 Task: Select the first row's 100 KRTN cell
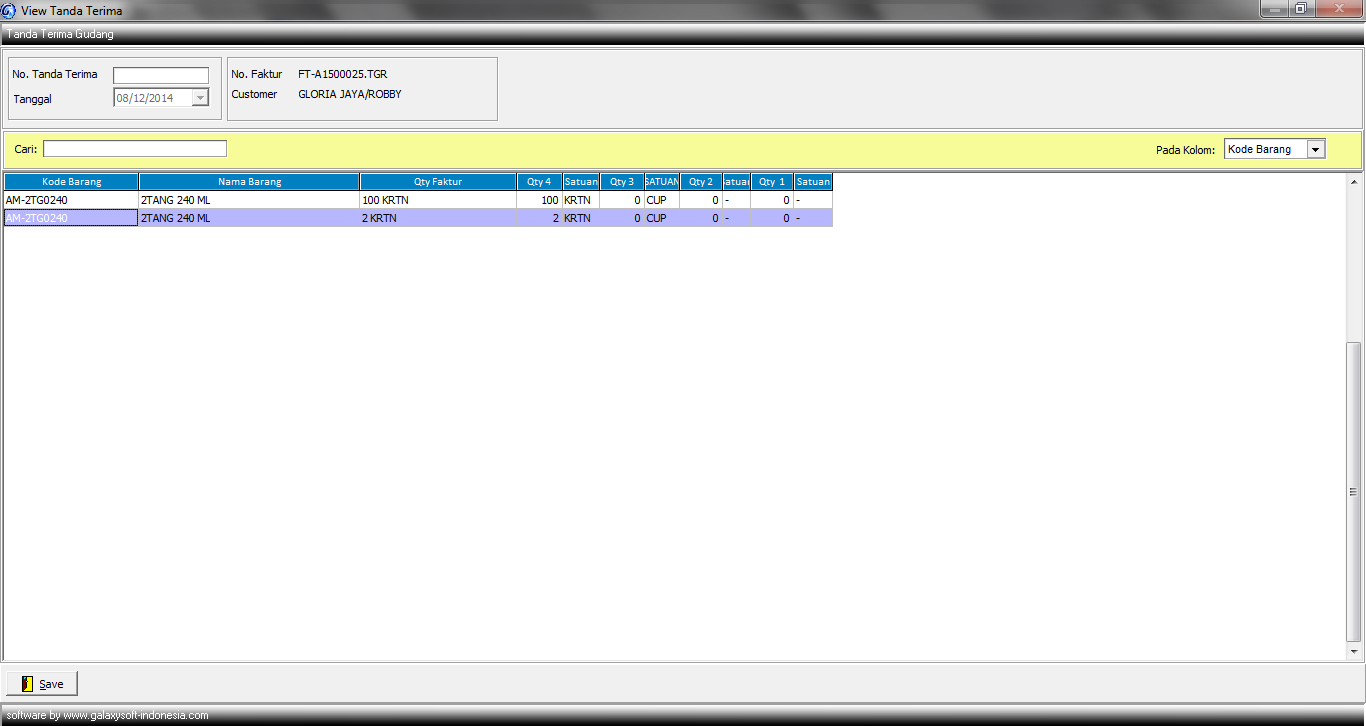tap(437, 200)
